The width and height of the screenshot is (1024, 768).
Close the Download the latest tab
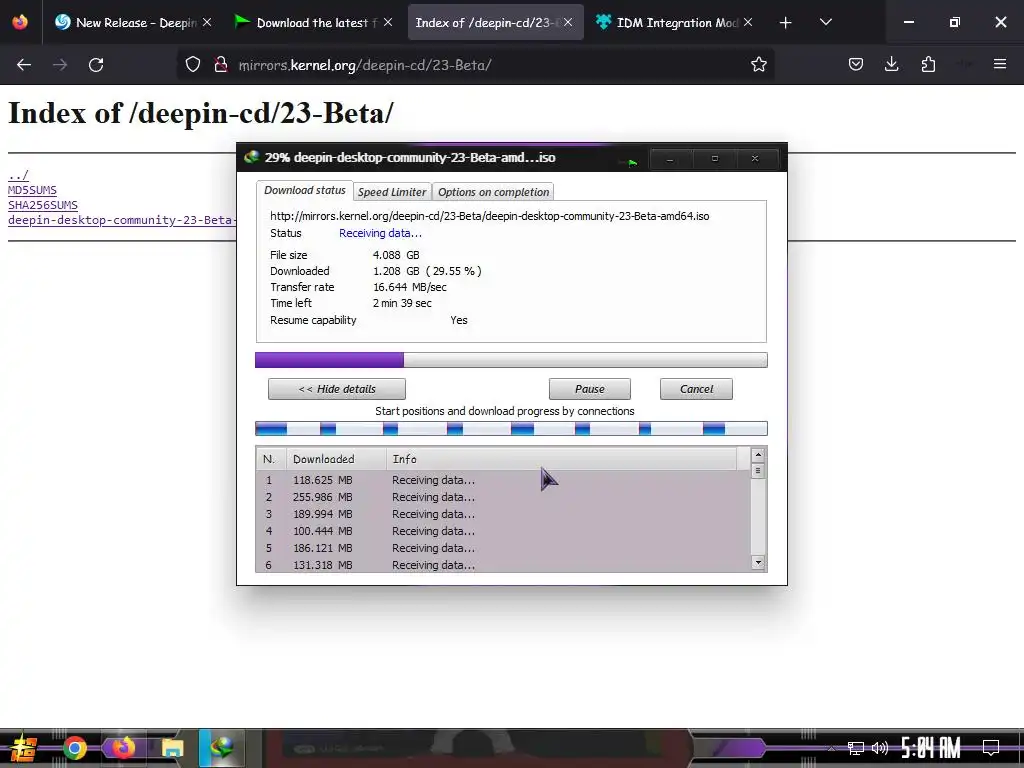388,22
